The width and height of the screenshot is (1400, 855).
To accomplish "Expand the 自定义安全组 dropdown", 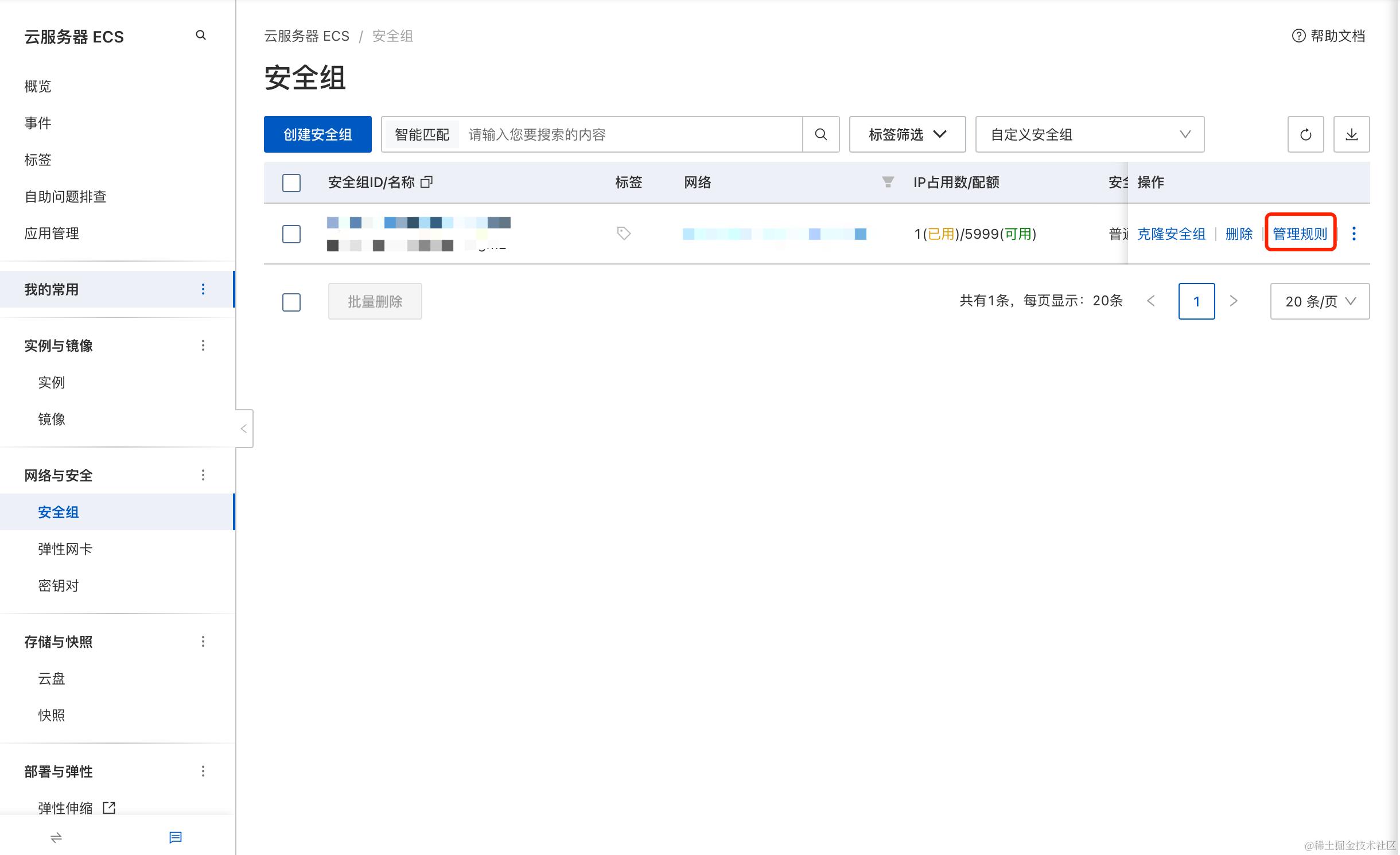I will click(x=1090, y=134).
